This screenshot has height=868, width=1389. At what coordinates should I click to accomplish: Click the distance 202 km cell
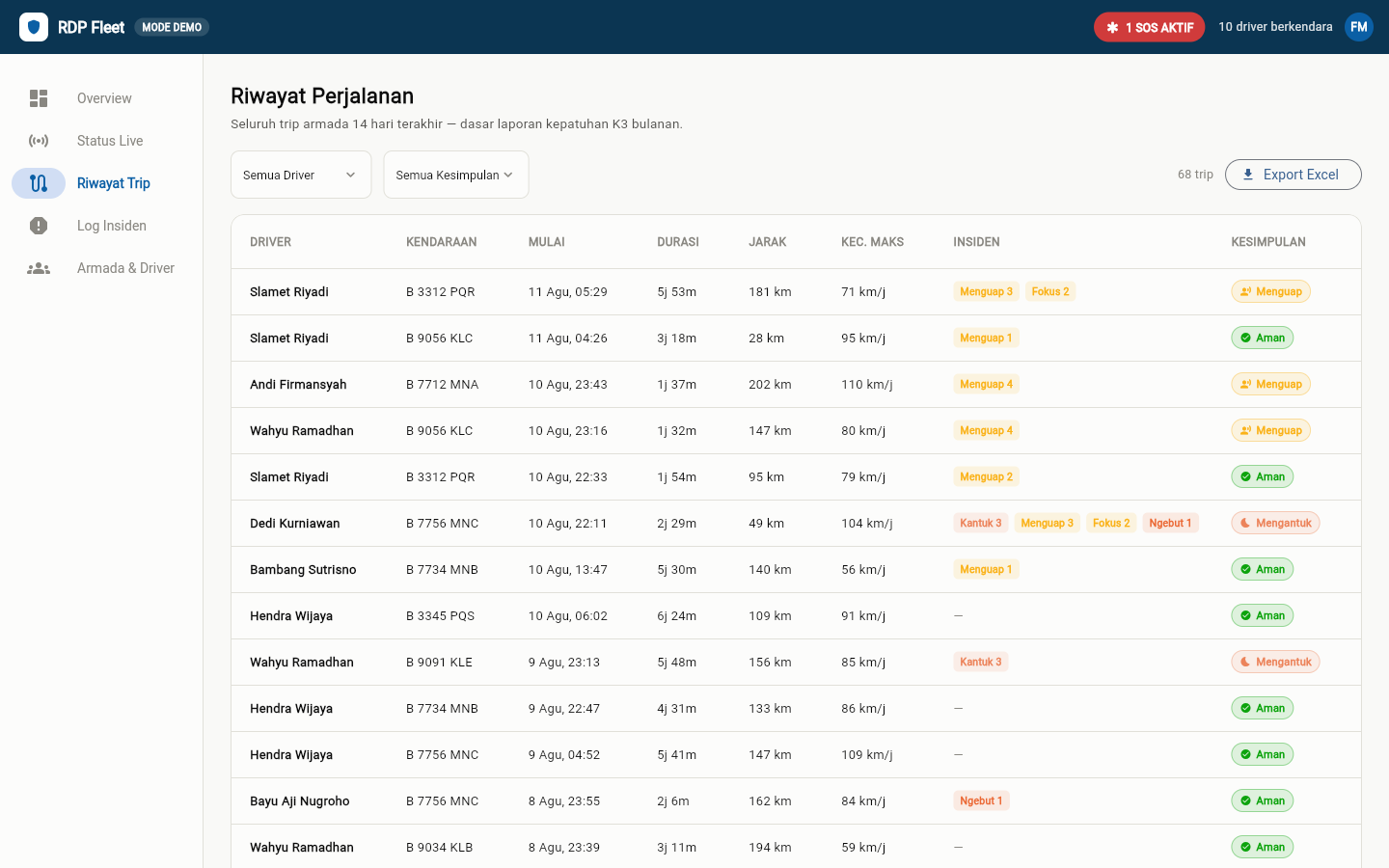(770, 384)
